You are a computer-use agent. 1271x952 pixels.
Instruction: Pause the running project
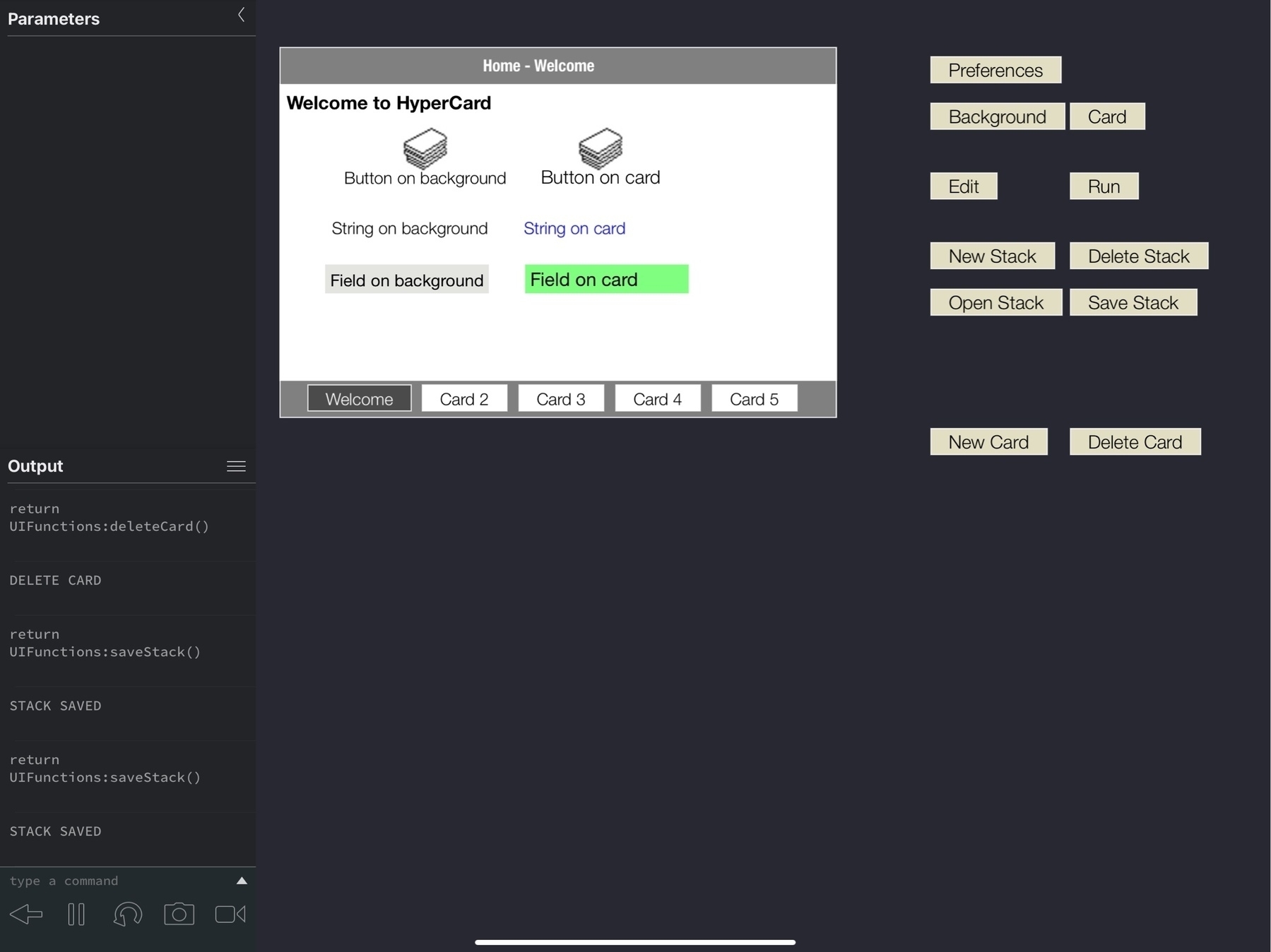(x=76, y=915)
